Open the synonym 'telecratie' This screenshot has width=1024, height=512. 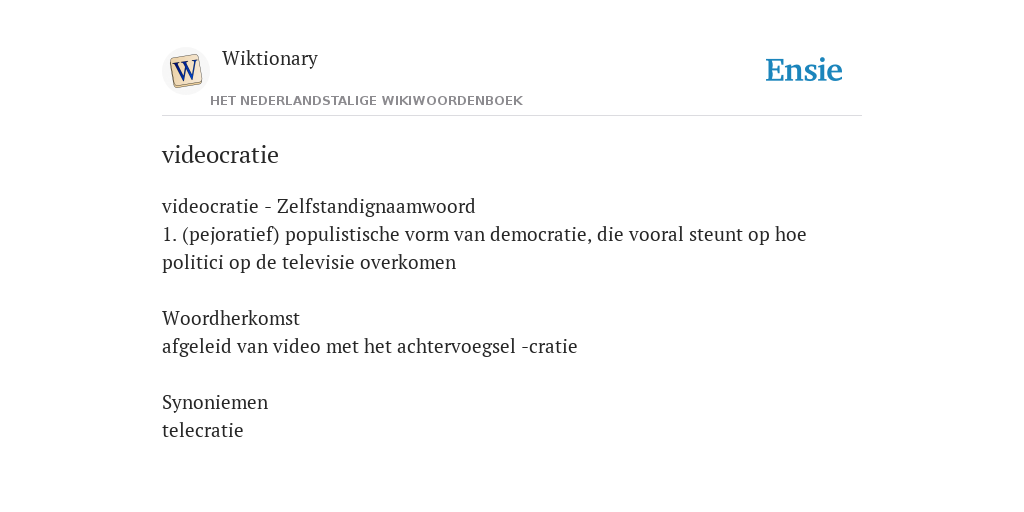(202, 431)
